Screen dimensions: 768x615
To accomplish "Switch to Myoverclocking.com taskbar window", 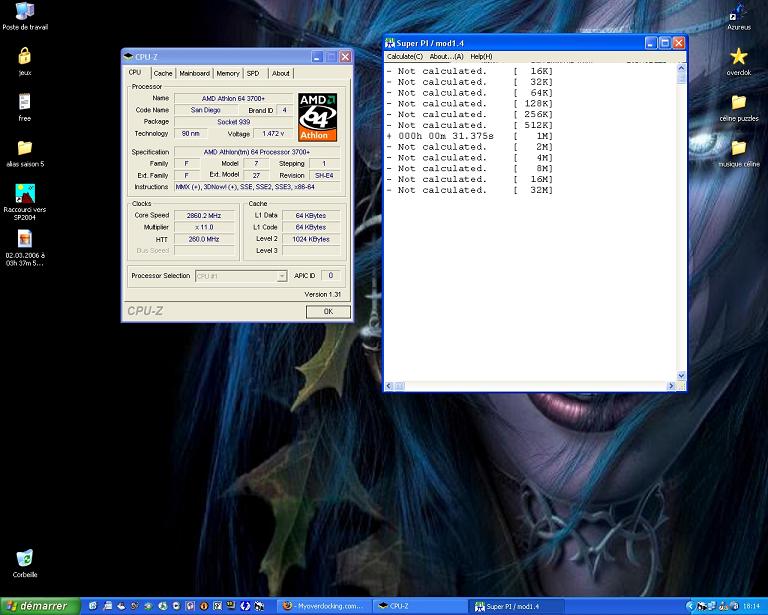I will tap(325, 606).
